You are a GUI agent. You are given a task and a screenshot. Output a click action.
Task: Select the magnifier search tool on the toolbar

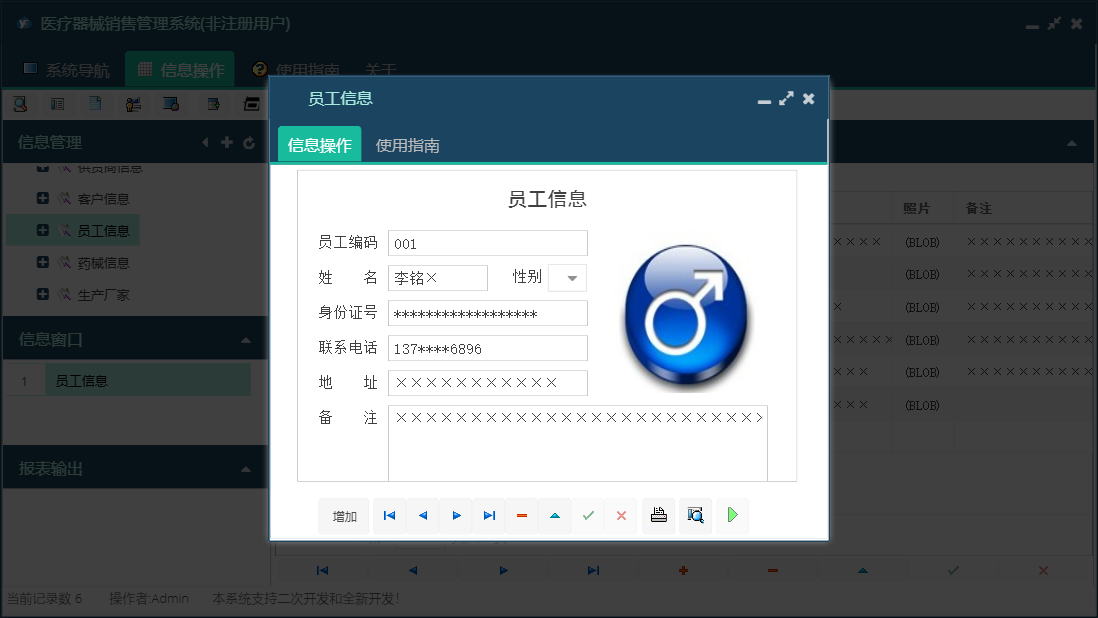pyautogui.click(x=22, y=103)
